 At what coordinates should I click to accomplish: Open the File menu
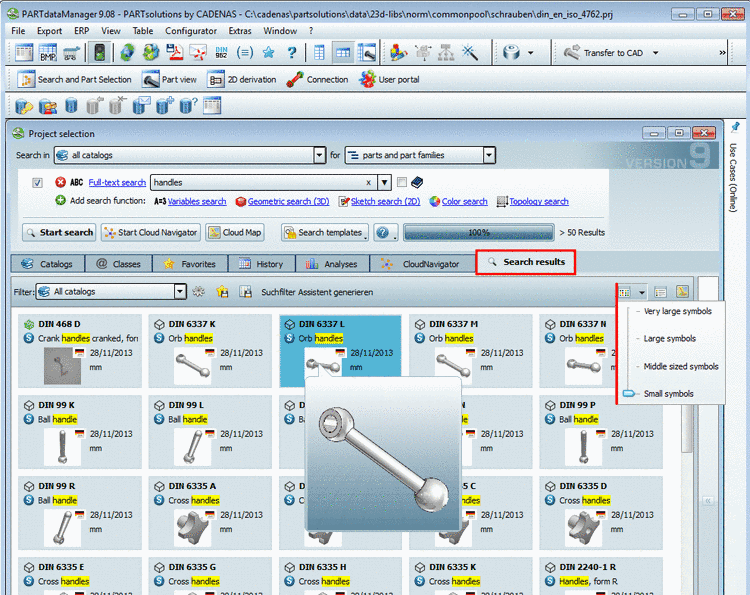tap(18, 31)
